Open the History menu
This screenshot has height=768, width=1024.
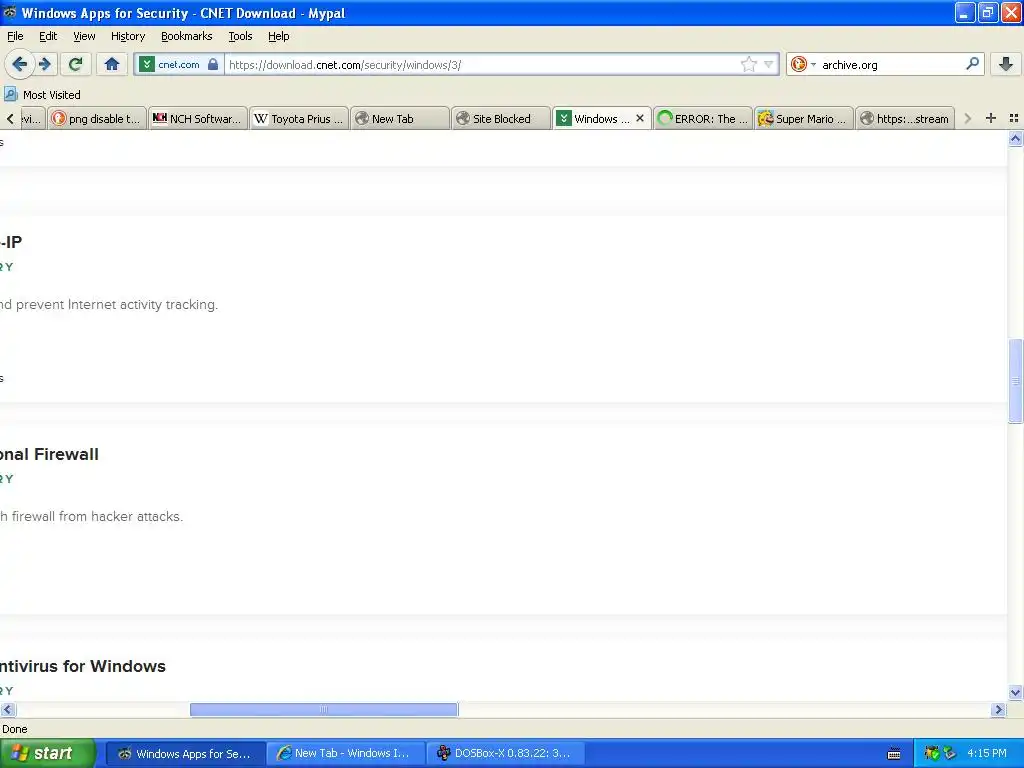click(127, 36)
